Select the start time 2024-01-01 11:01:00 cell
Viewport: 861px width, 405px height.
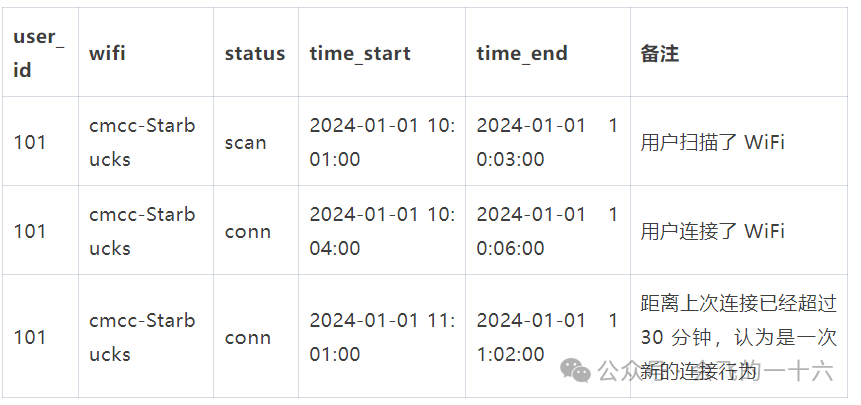point(381,337)
